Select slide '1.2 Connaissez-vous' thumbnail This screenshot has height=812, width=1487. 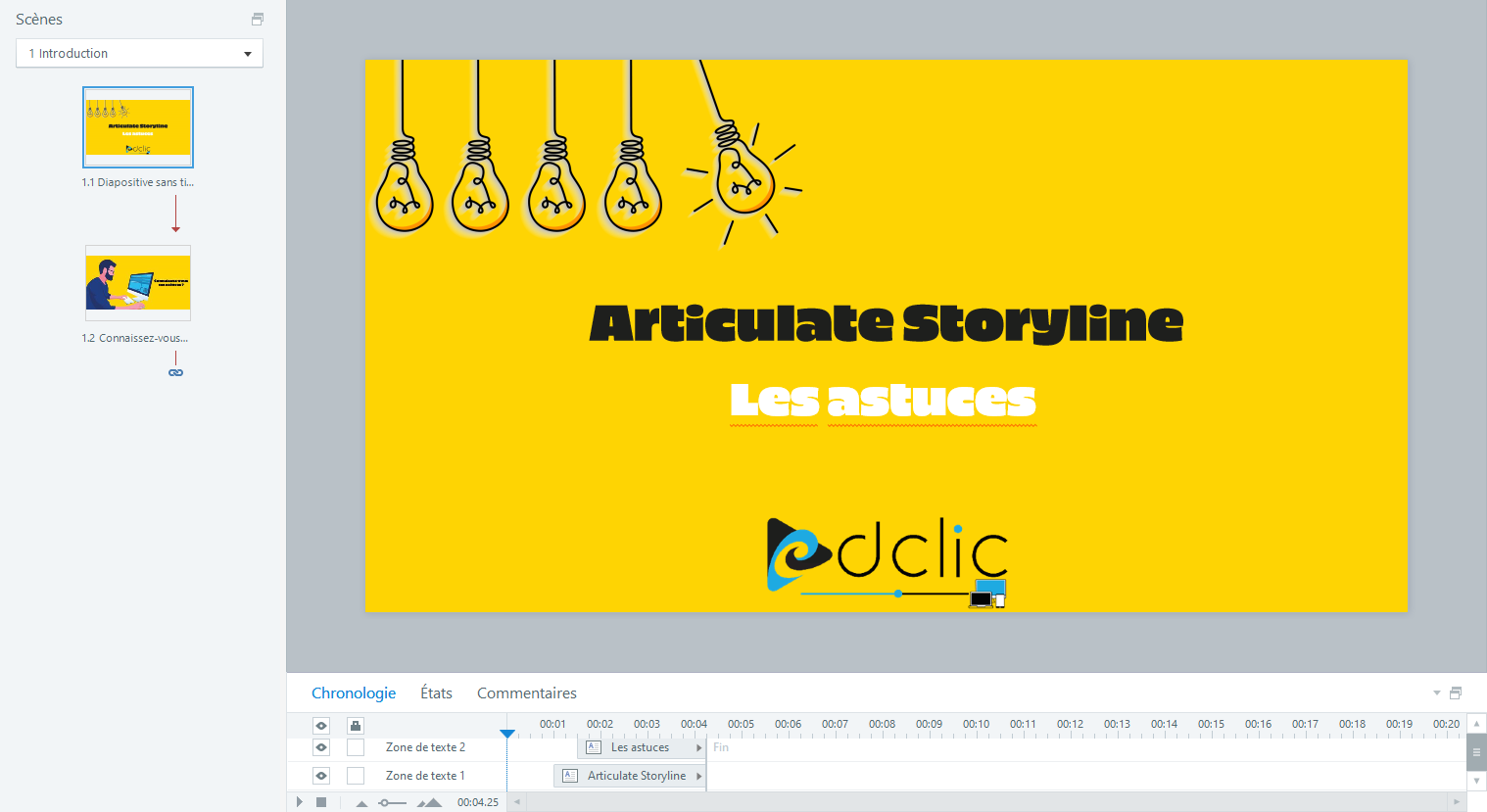click(x=137, y=284)
